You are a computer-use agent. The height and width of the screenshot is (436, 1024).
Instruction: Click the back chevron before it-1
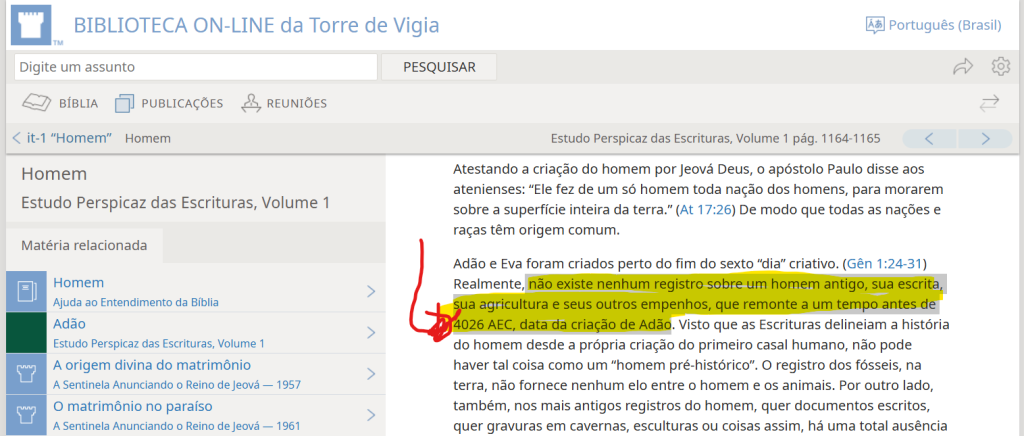click(x=16, y=138)
